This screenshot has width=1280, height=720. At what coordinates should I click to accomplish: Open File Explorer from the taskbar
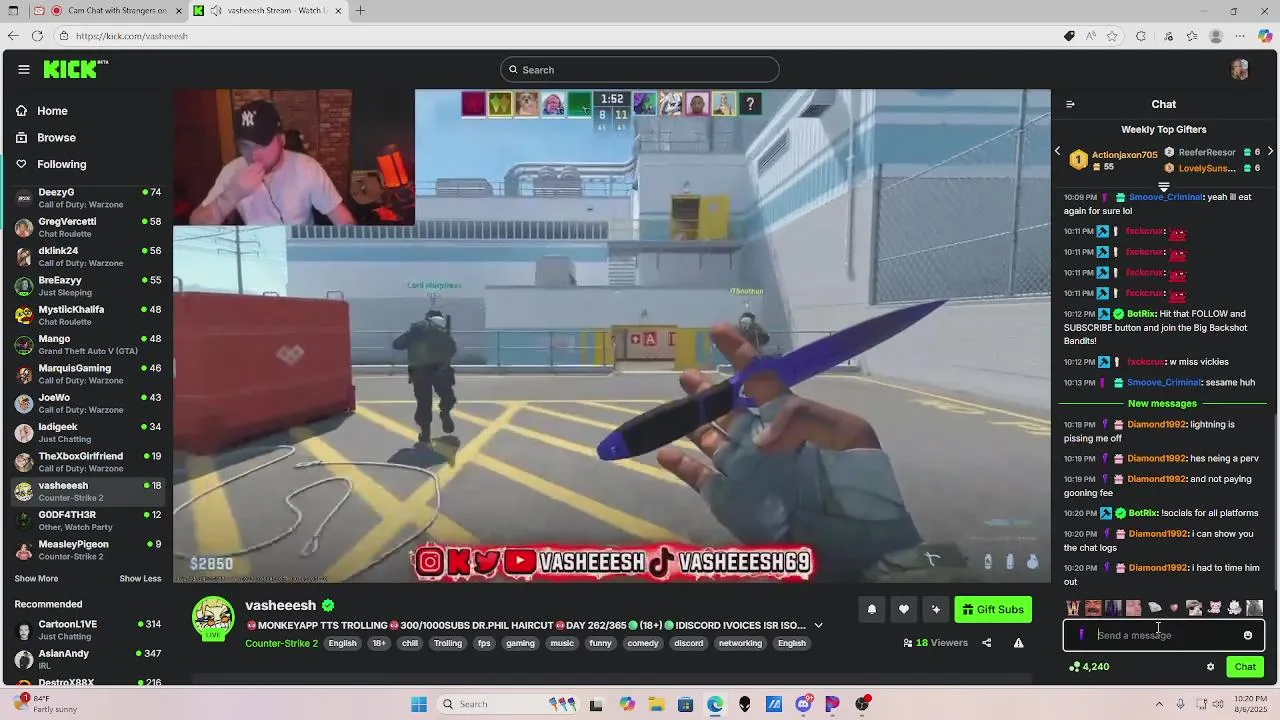(x=656, y=704)
